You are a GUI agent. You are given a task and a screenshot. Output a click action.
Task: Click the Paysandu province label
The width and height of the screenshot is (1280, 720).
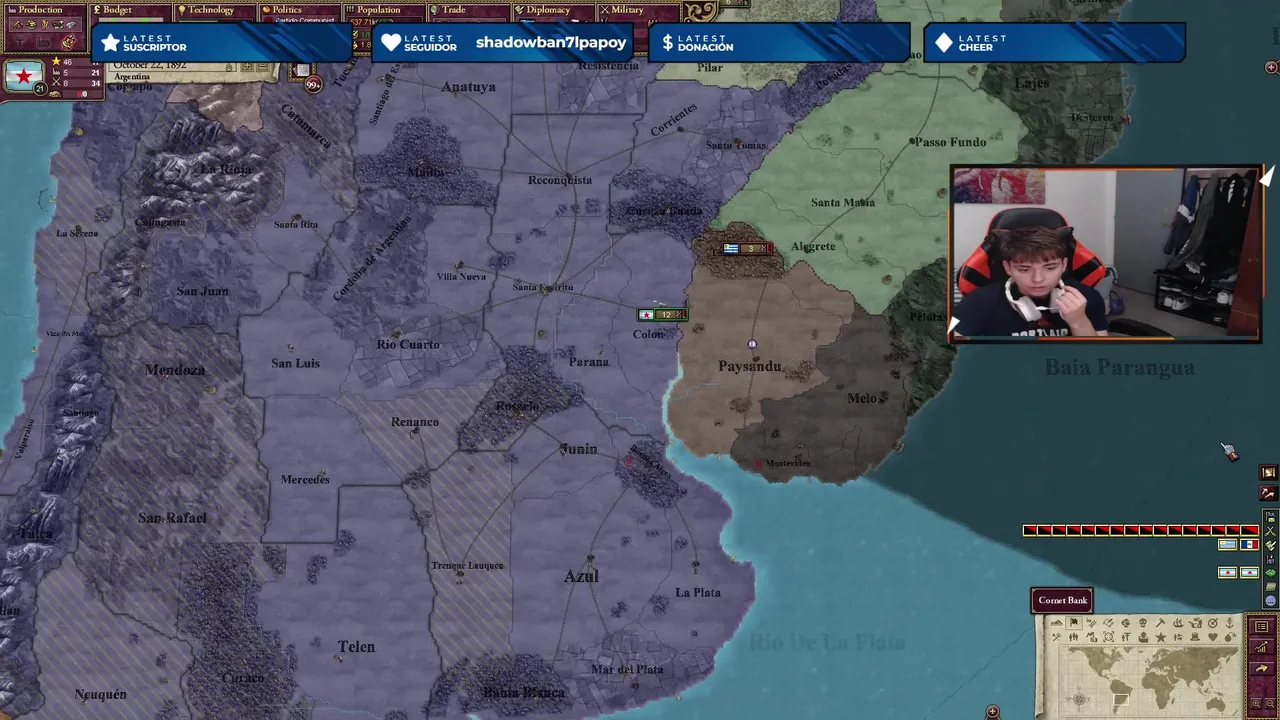pos(749,367)
